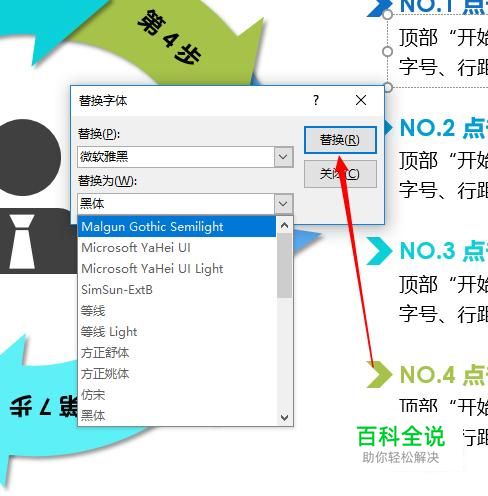Open the 替换(P) font dropdown arrow
488x496 pixels.
(x=283, y=157)
